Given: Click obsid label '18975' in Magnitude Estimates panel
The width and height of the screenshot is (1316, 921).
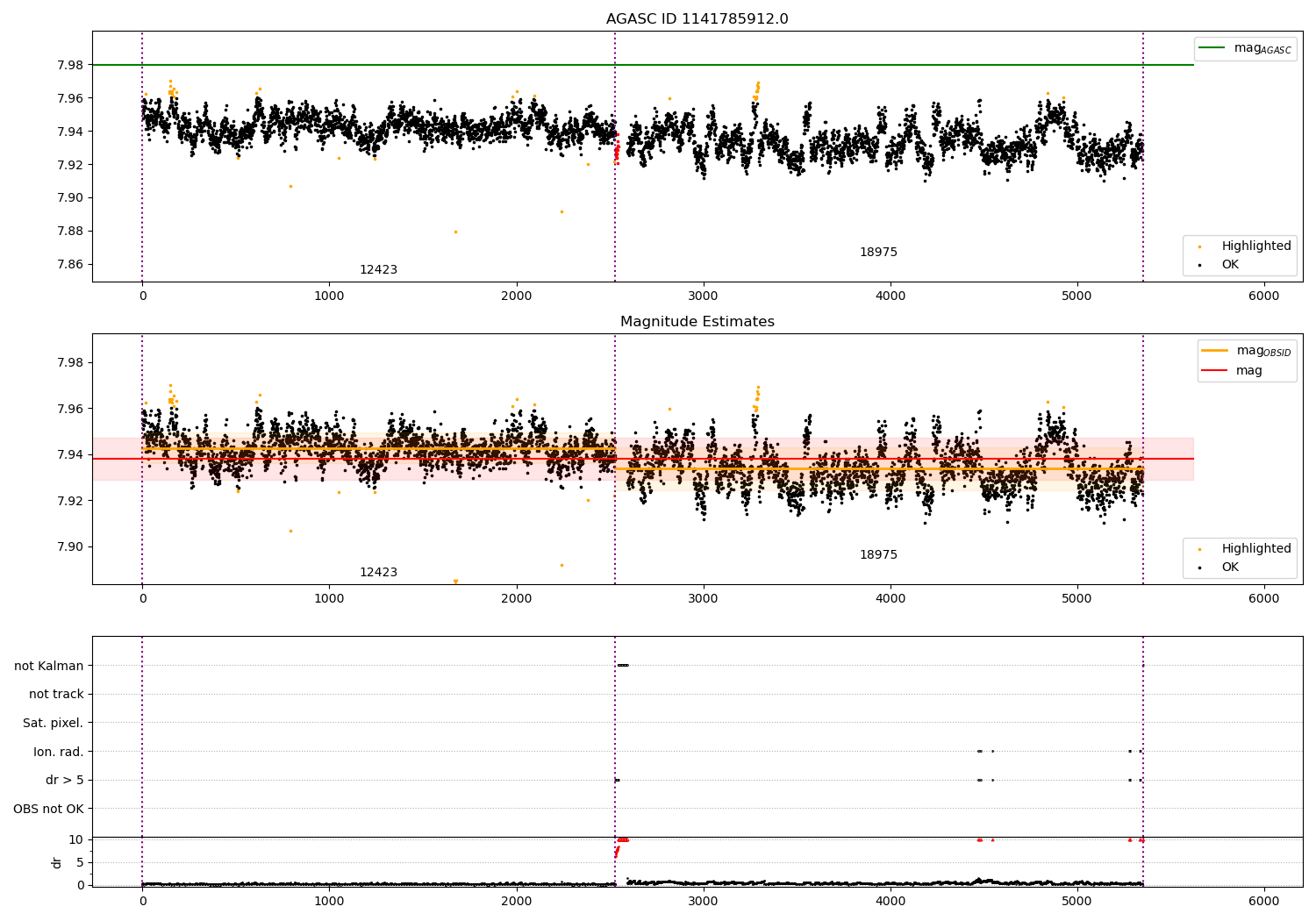Looking at the screenshot, I should coord(878,555).
